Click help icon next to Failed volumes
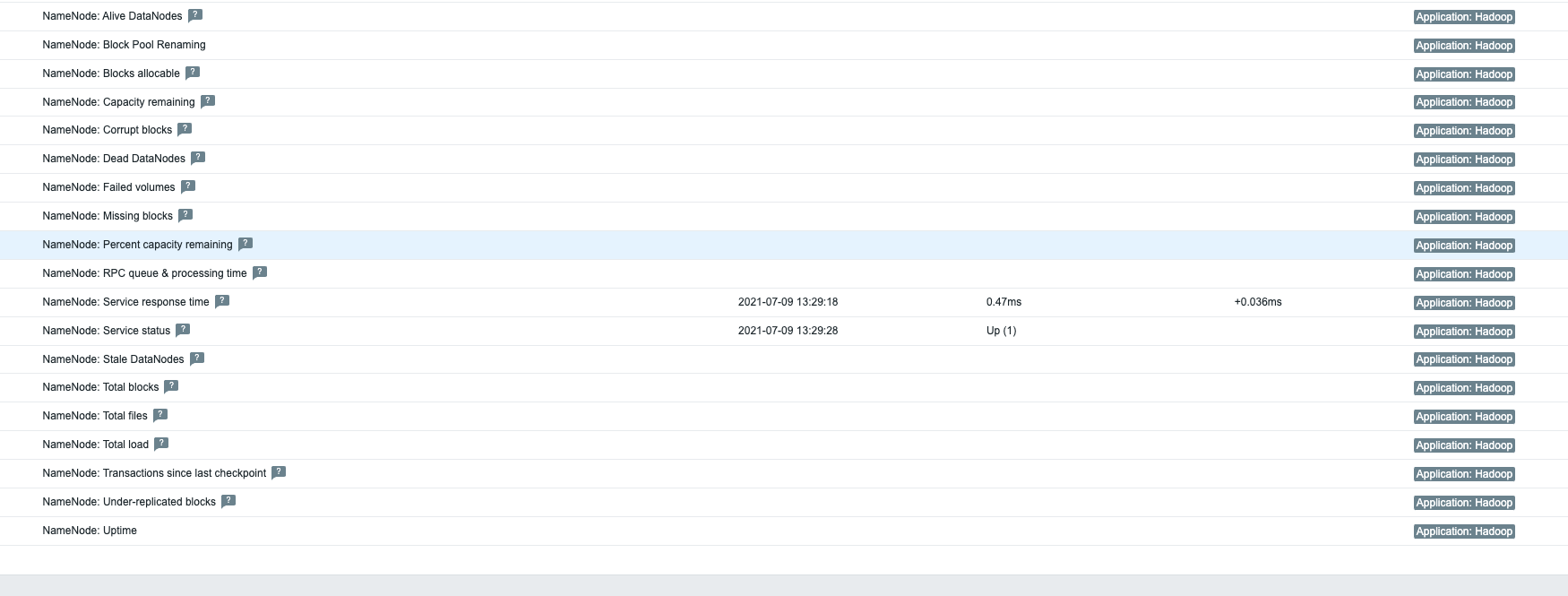Viewport: 1568px width, 596px height. click(188, 186)
